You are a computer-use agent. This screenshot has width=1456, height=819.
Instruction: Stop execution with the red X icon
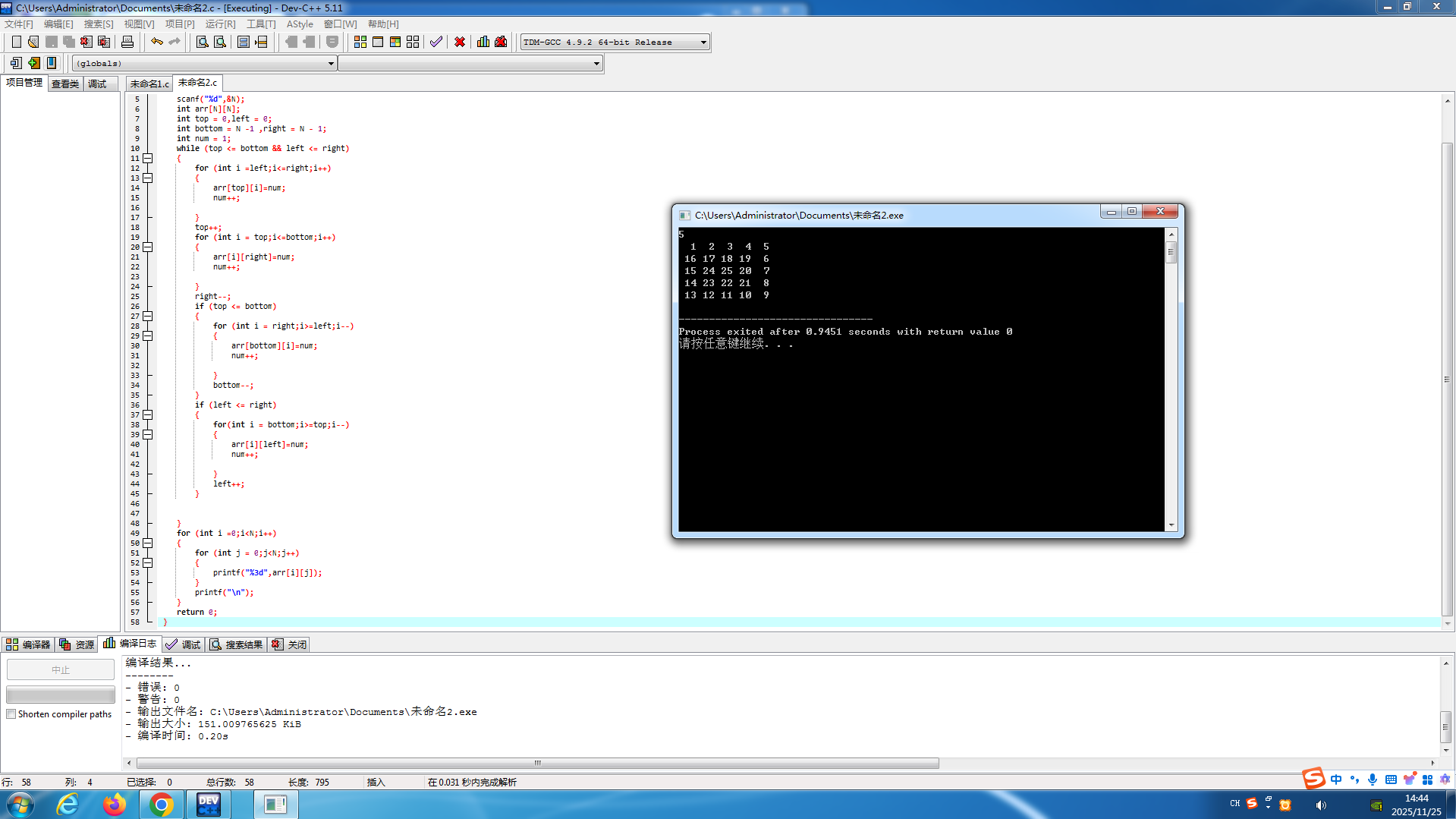click(x=460, y=42)
